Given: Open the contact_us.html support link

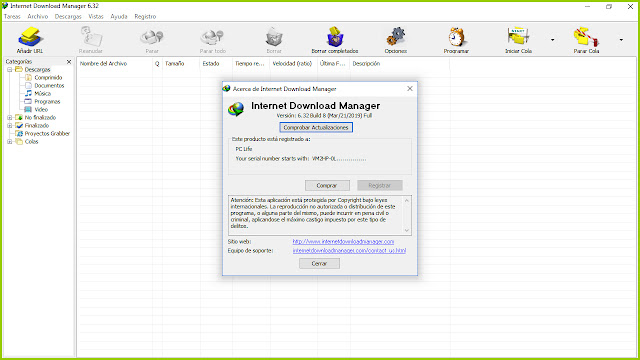Looking at the screenshot, I should (x=349, y=251).
